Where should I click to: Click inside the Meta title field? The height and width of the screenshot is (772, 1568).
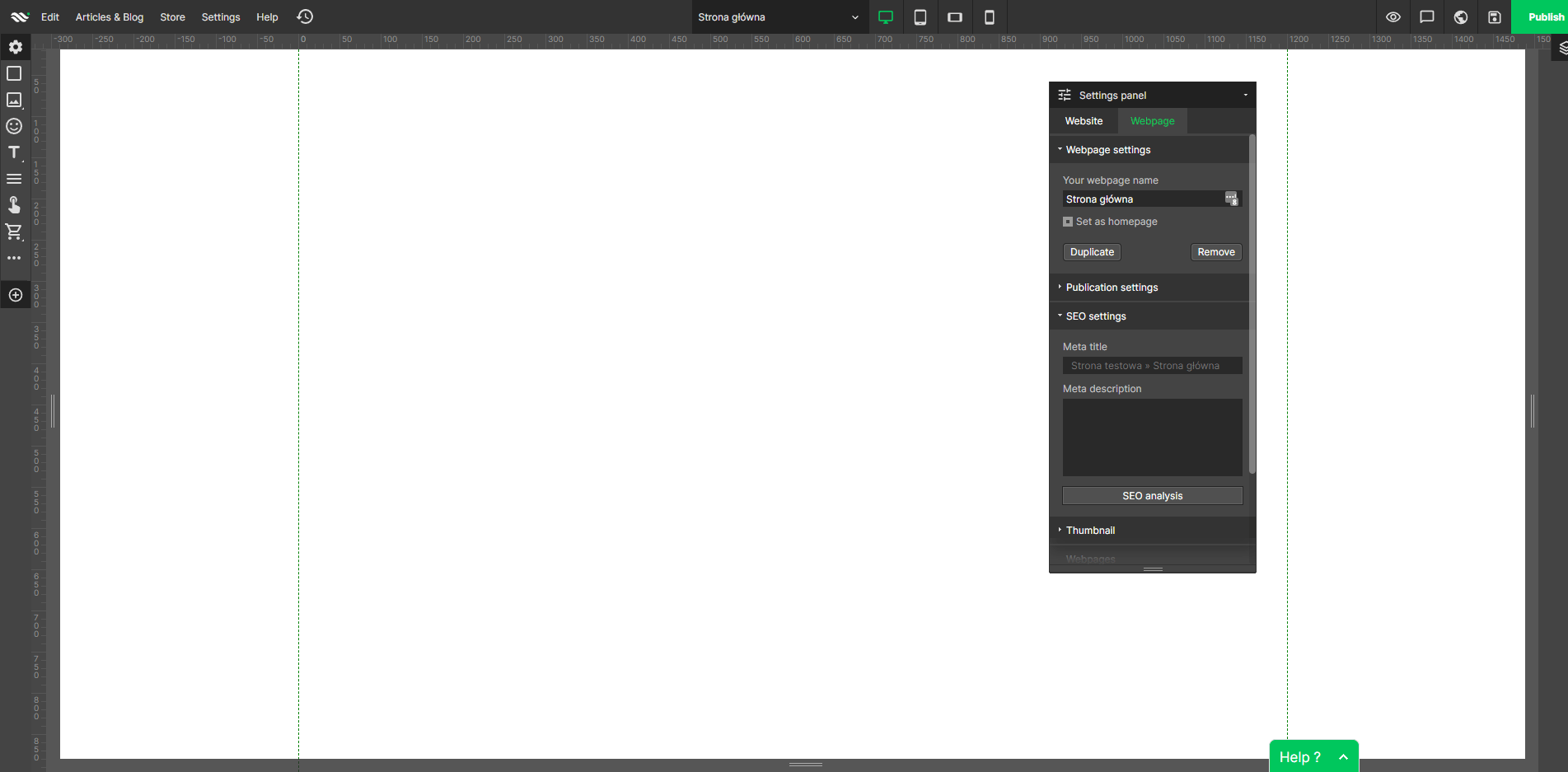click(x=1152, y=365)
